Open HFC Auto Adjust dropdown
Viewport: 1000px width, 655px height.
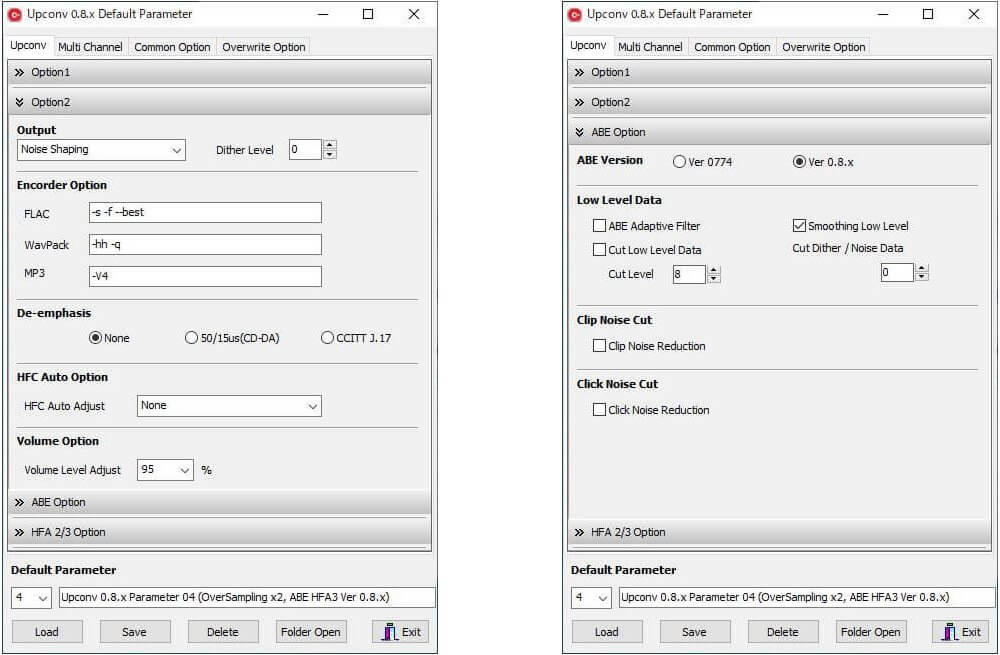(229, 406)
